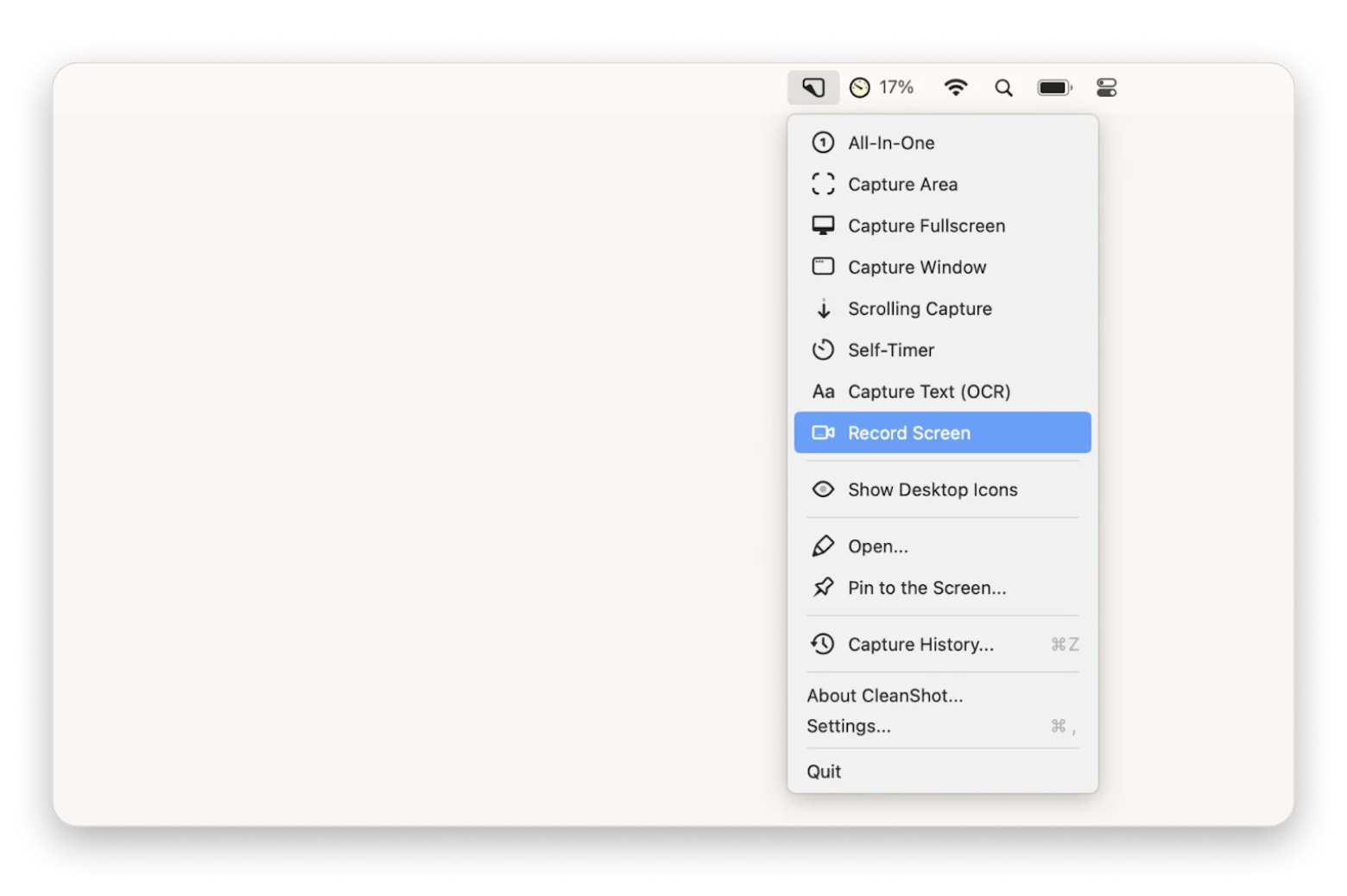Click the ⌘, shortcut beside Settings
The width and height of the screenshot is (1347, 896).
coord(1064,727)
